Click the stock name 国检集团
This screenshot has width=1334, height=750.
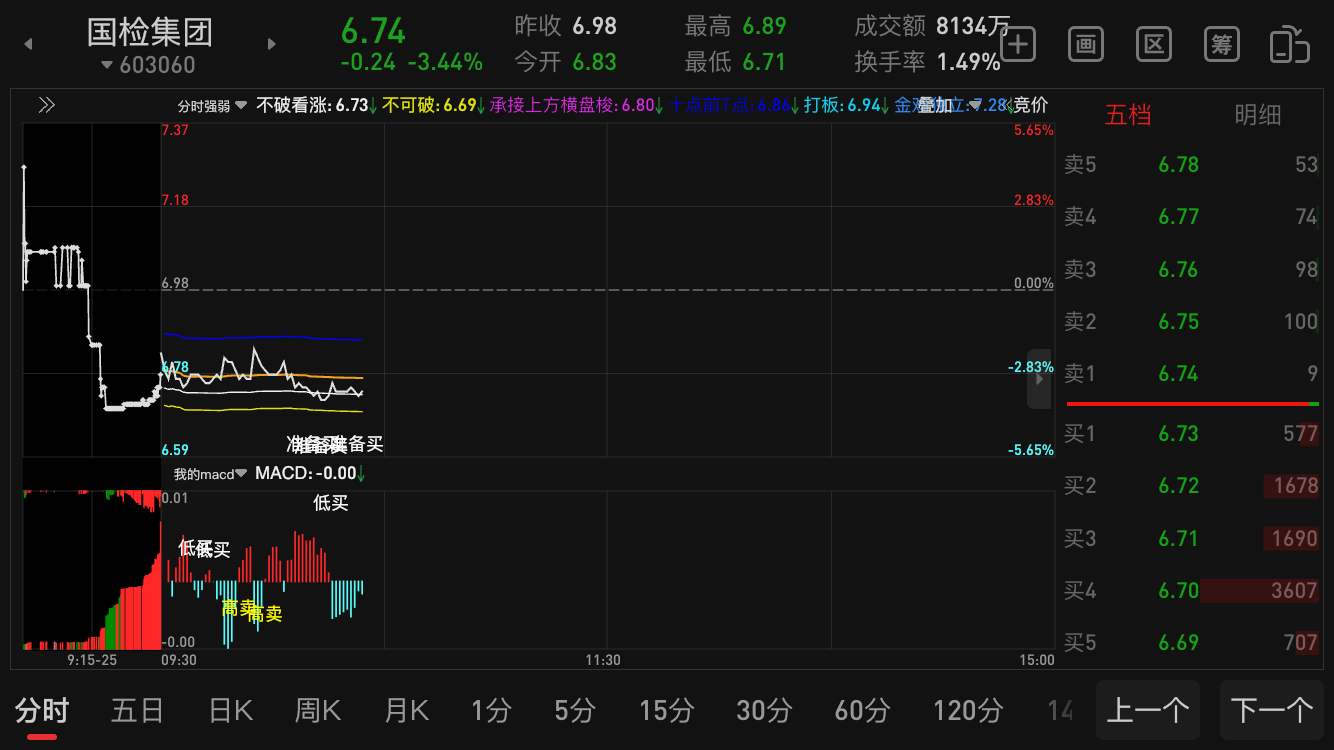point(150,32)
